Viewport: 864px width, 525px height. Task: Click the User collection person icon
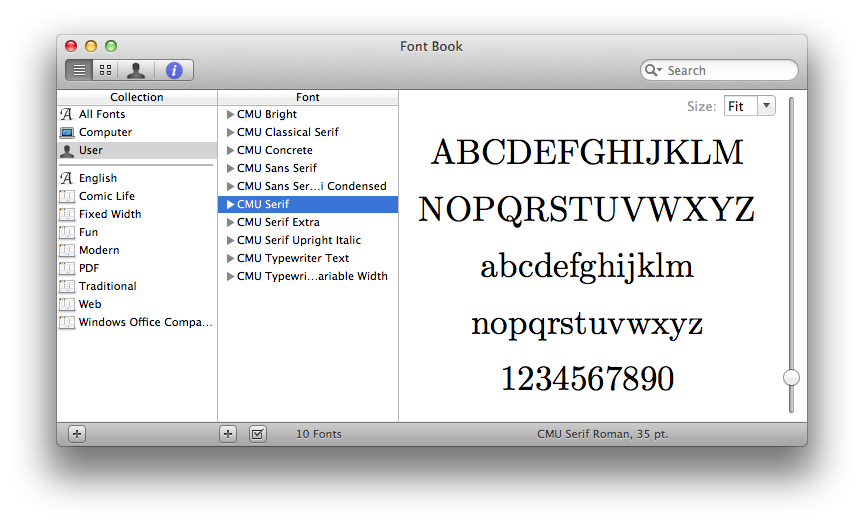click(x=67, y=150)
